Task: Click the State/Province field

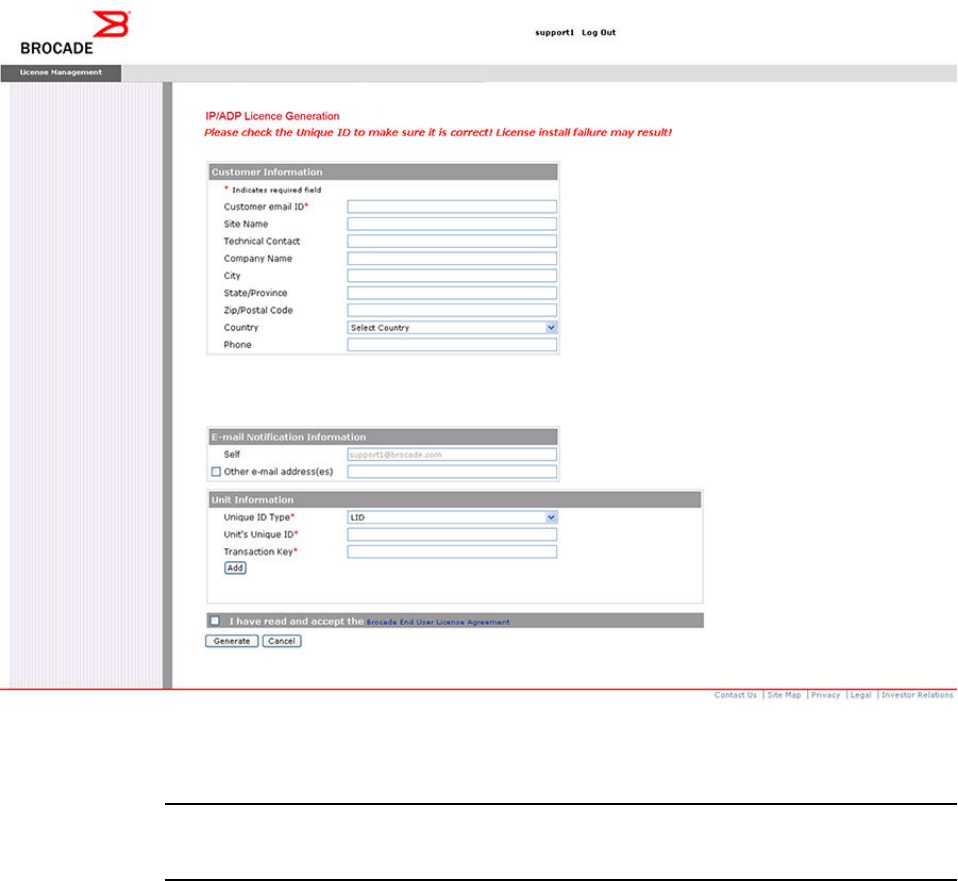Action: [x=452, y=293]
